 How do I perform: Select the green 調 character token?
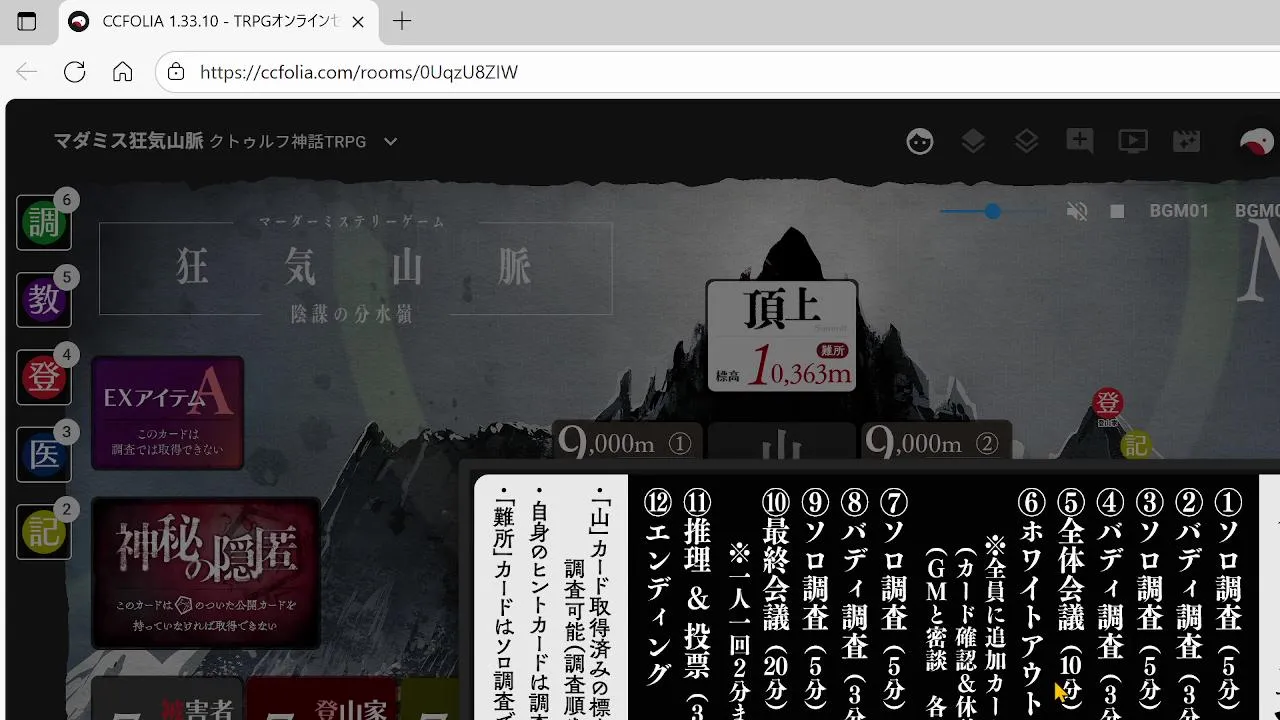[x=44, y=222]
